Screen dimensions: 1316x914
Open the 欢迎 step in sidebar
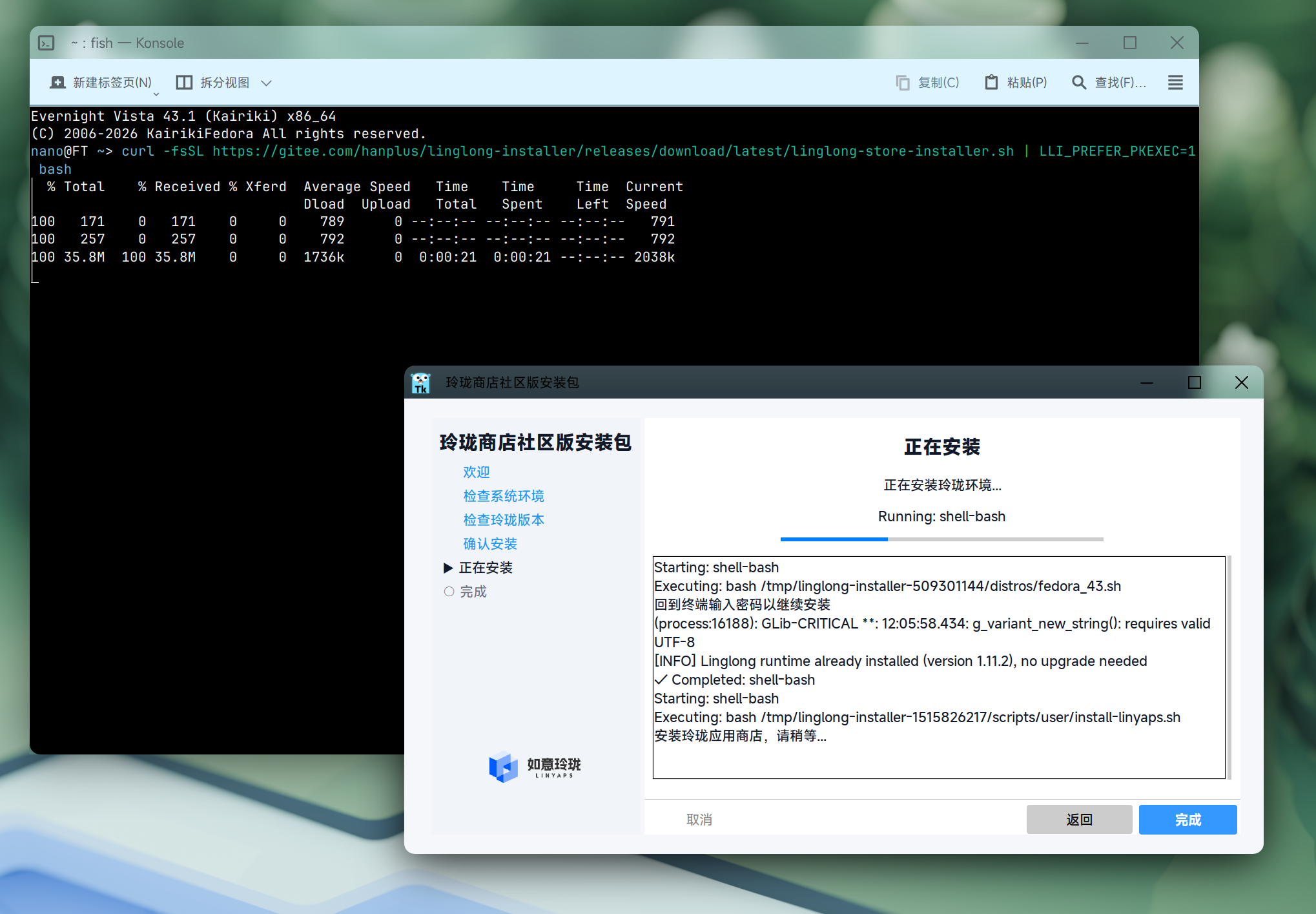click(x=477, y=472)
